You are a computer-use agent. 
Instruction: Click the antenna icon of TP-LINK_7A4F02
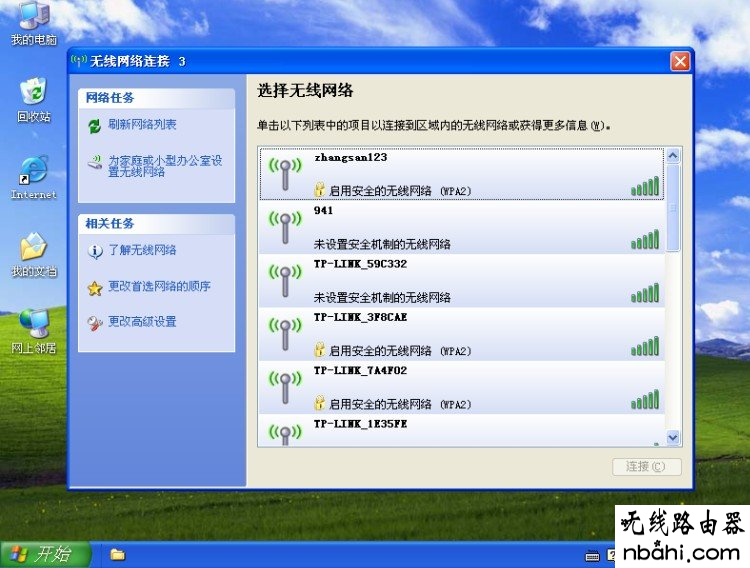tap(285, 388)
